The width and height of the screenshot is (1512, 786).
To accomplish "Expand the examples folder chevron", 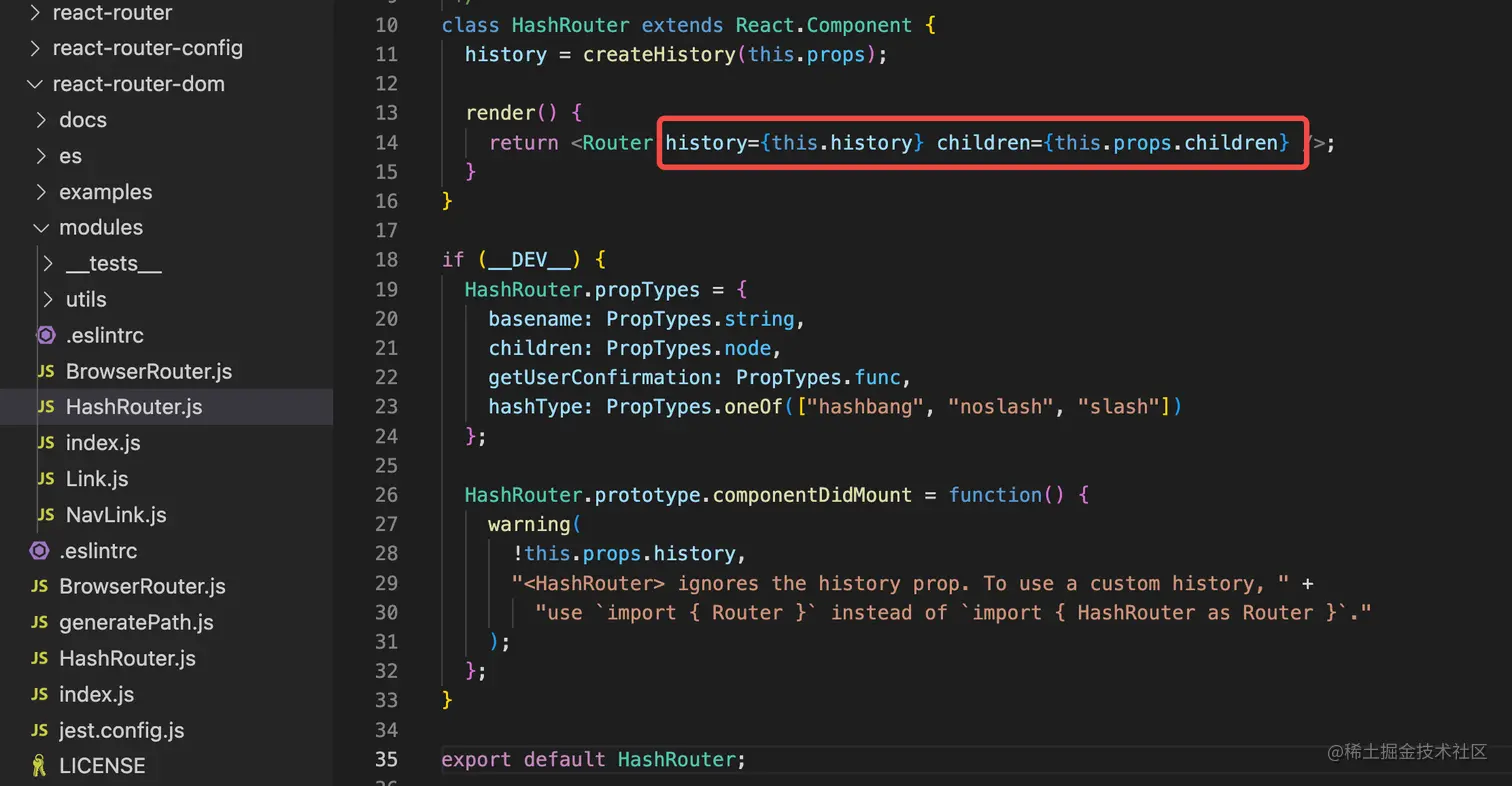I will 41,192.
